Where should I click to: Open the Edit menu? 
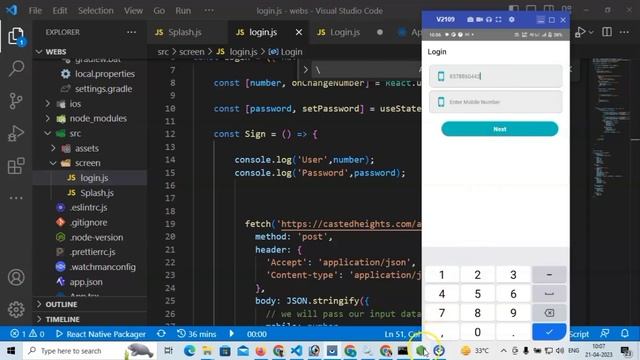pos(60,11)
